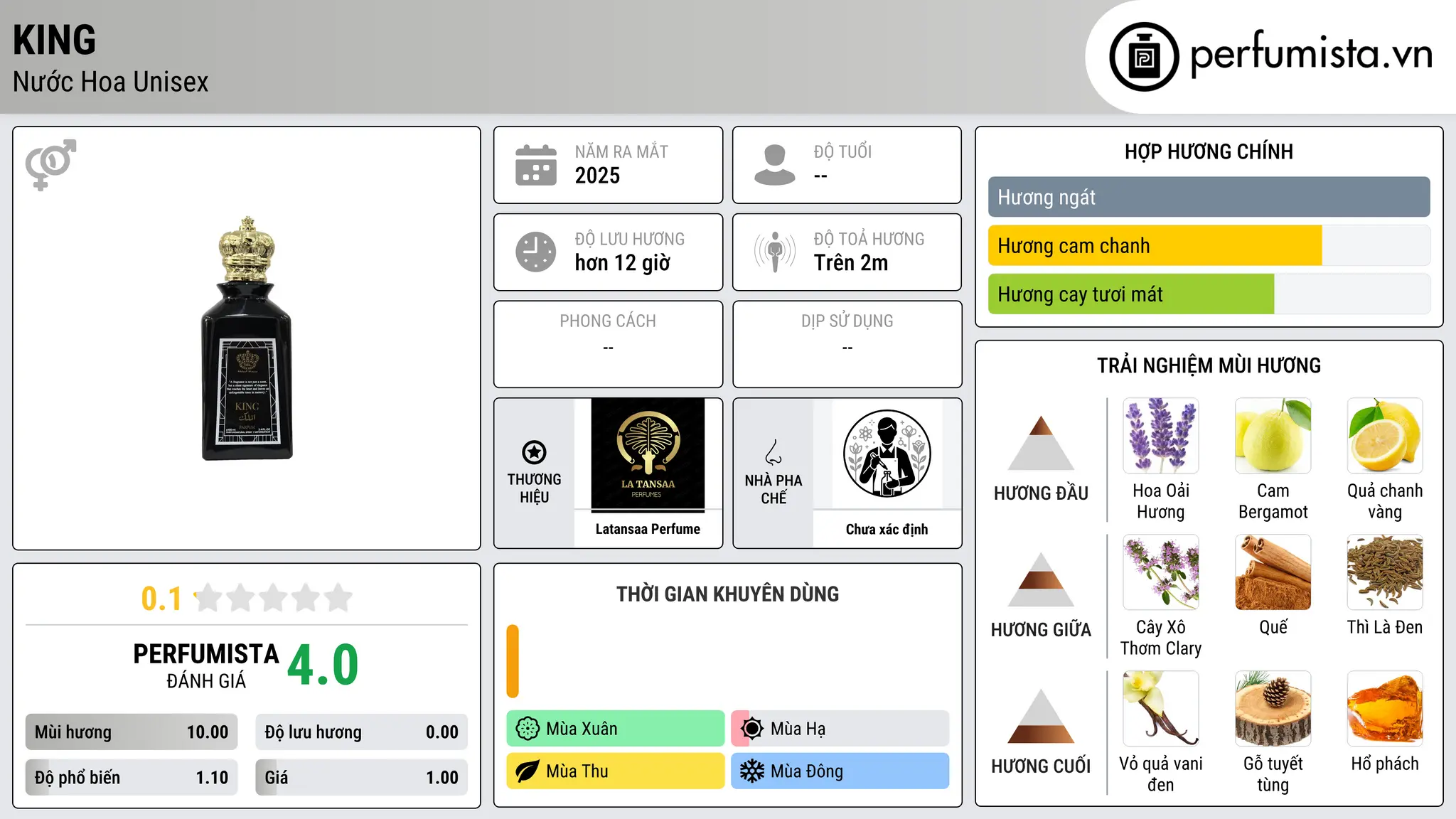The width and height of the screenshot is (1456, 819).
Task: Click the Hương cam chanh accord bar
Action: (1209, 245)
